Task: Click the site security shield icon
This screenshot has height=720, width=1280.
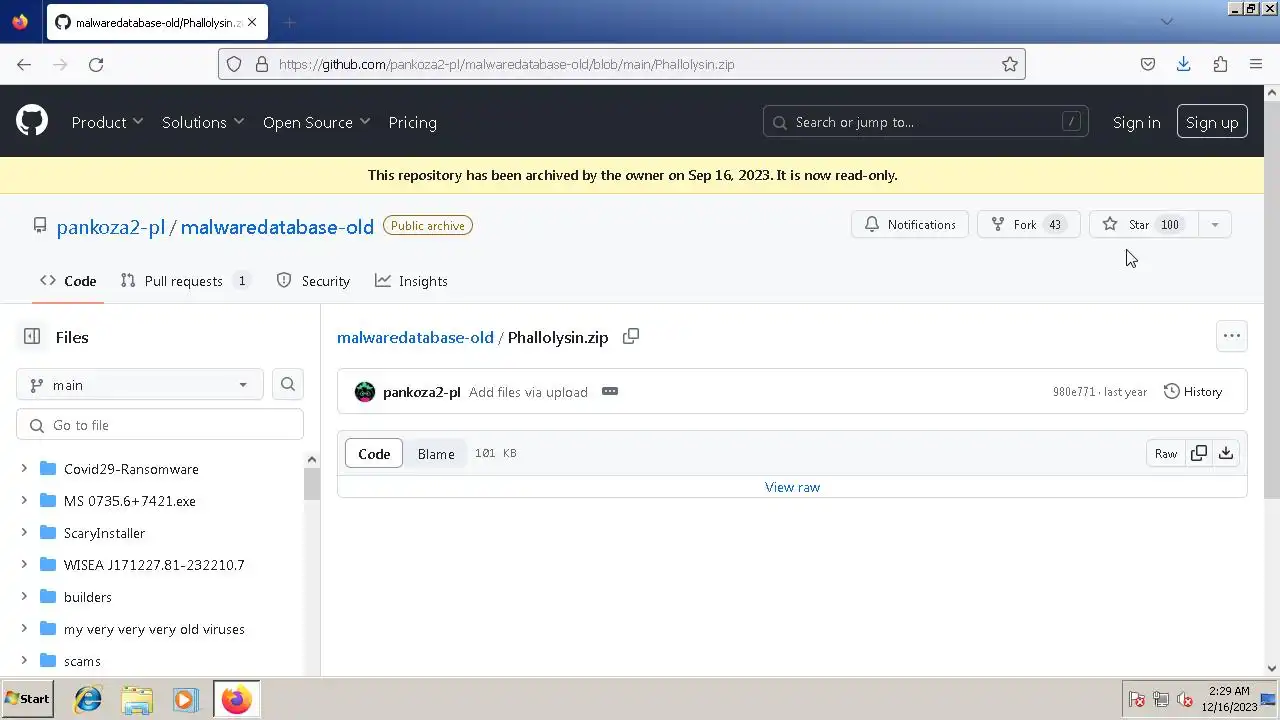Action: 234,64
